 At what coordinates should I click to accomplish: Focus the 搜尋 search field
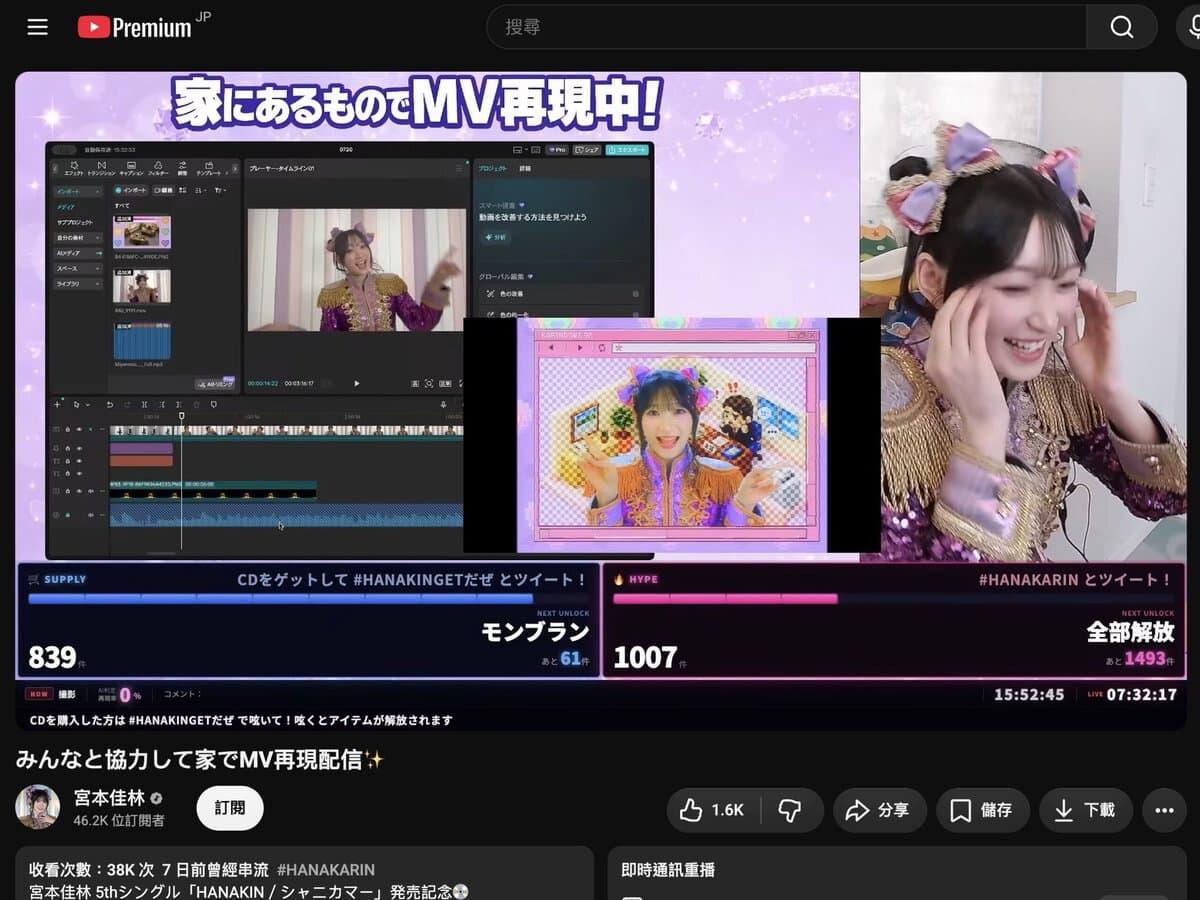[786, 27]
